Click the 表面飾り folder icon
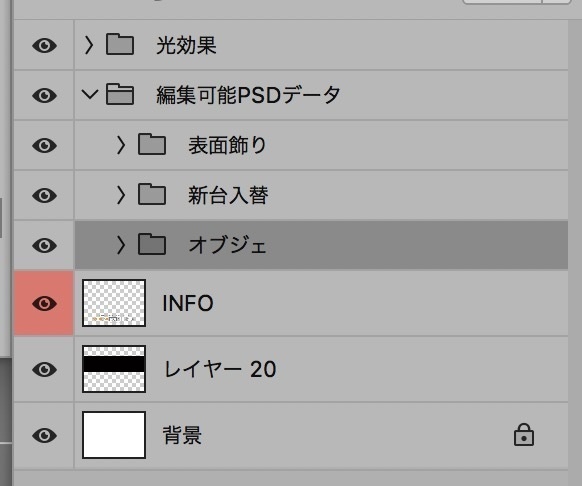Screen dimensions: 582x486 pos(152,144)
